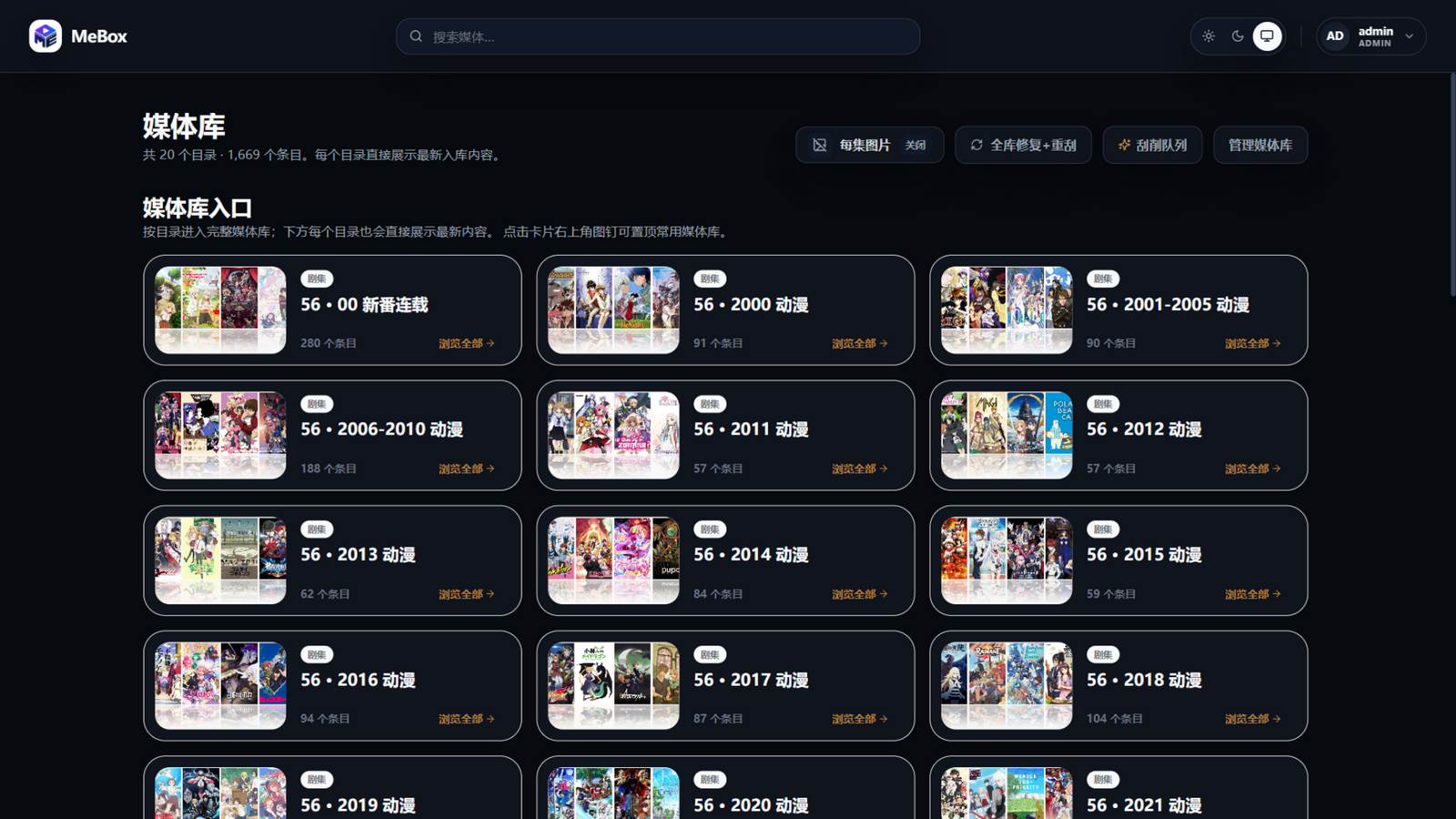This screenshot has width=1456, height=819.
Task: Select the 56 • 2013 动漫 title
Action: tap(358, 555)
